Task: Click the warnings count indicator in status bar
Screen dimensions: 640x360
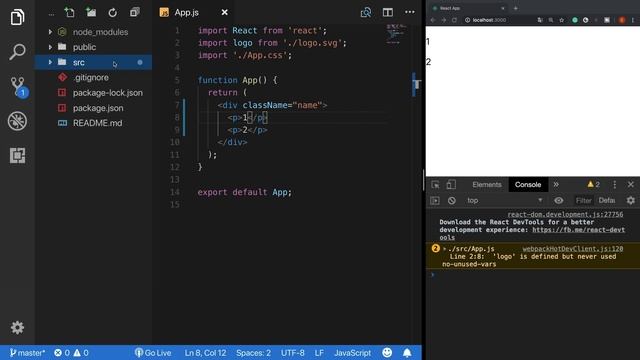Action: [81, 353]
